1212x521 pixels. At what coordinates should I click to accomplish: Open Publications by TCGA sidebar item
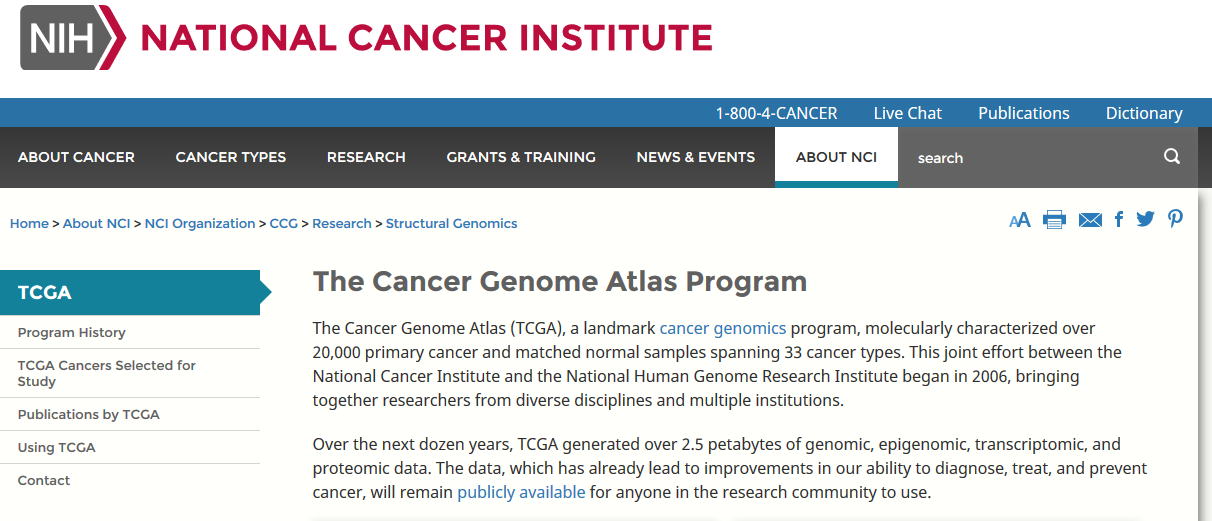pos(89,414)
